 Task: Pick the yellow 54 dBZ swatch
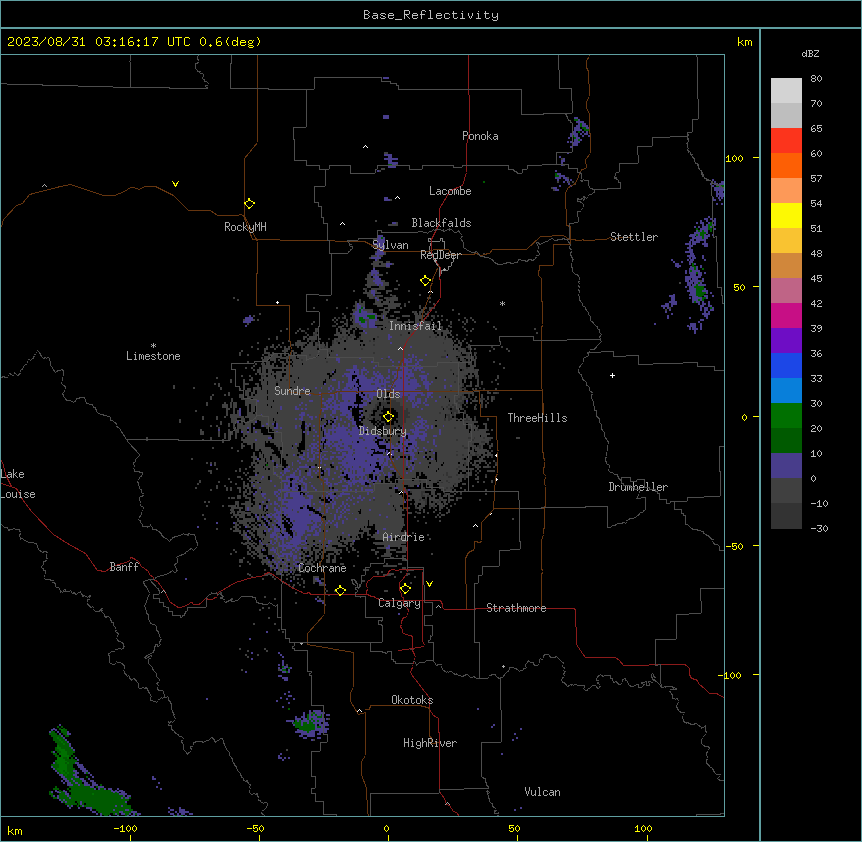click(x=786, y=215)
